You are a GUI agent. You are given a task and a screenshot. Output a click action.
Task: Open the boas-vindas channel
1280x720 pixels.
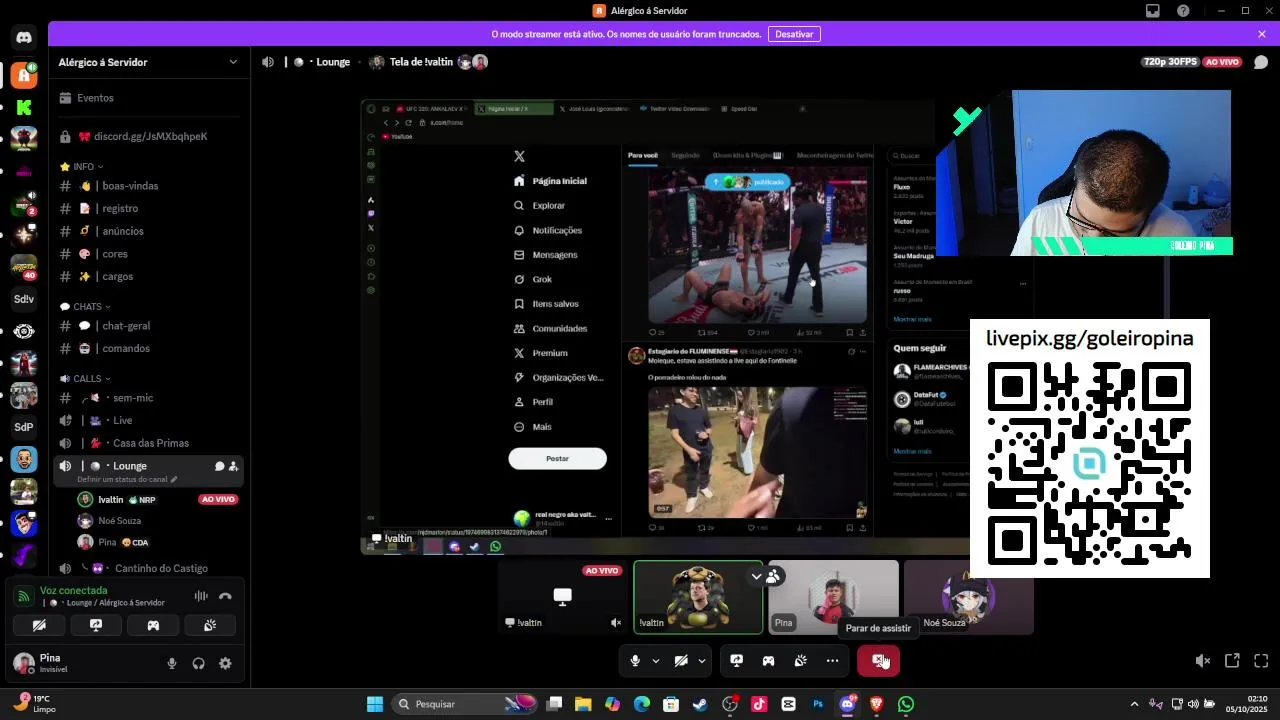(x=150, y=186)
